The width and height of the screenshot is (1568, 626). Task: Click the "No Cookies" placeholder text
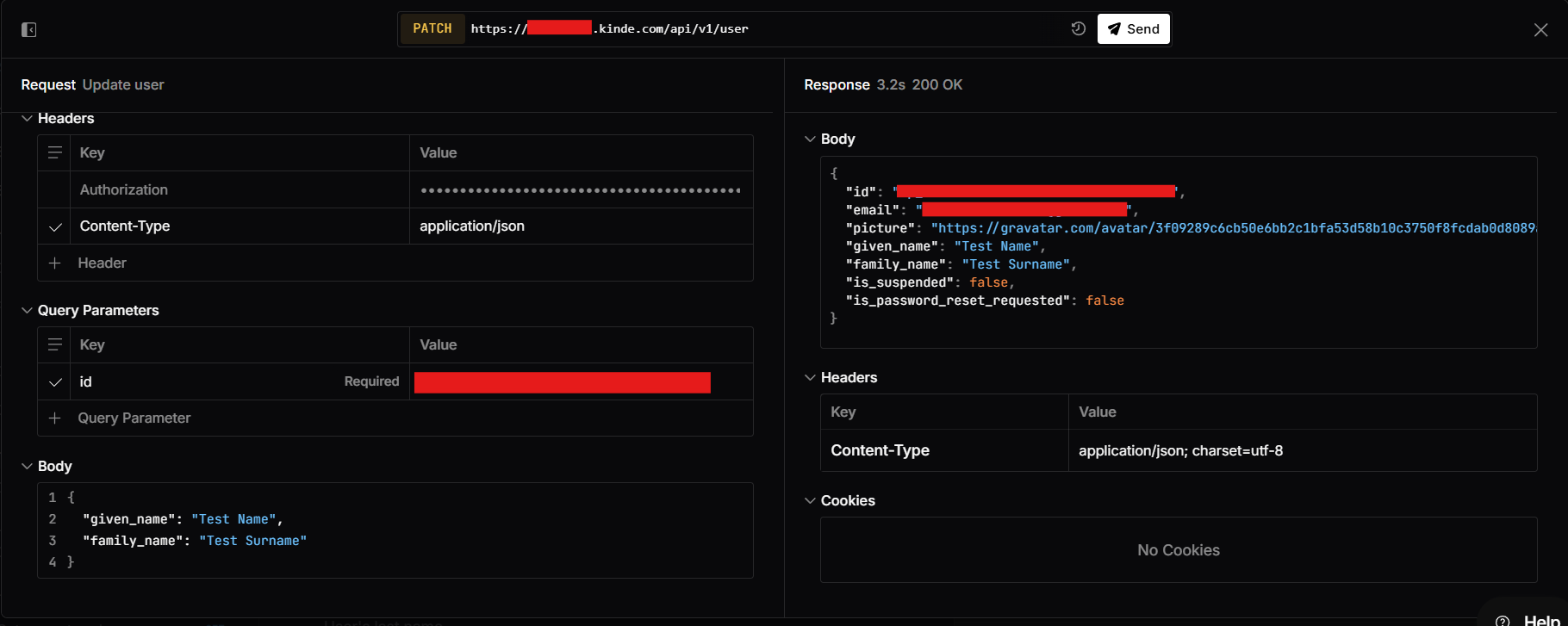1179,550
